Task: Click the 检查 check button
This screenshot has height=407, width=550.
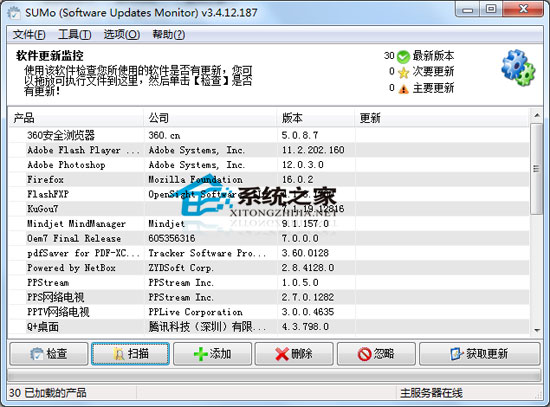Action: (49, 354)
